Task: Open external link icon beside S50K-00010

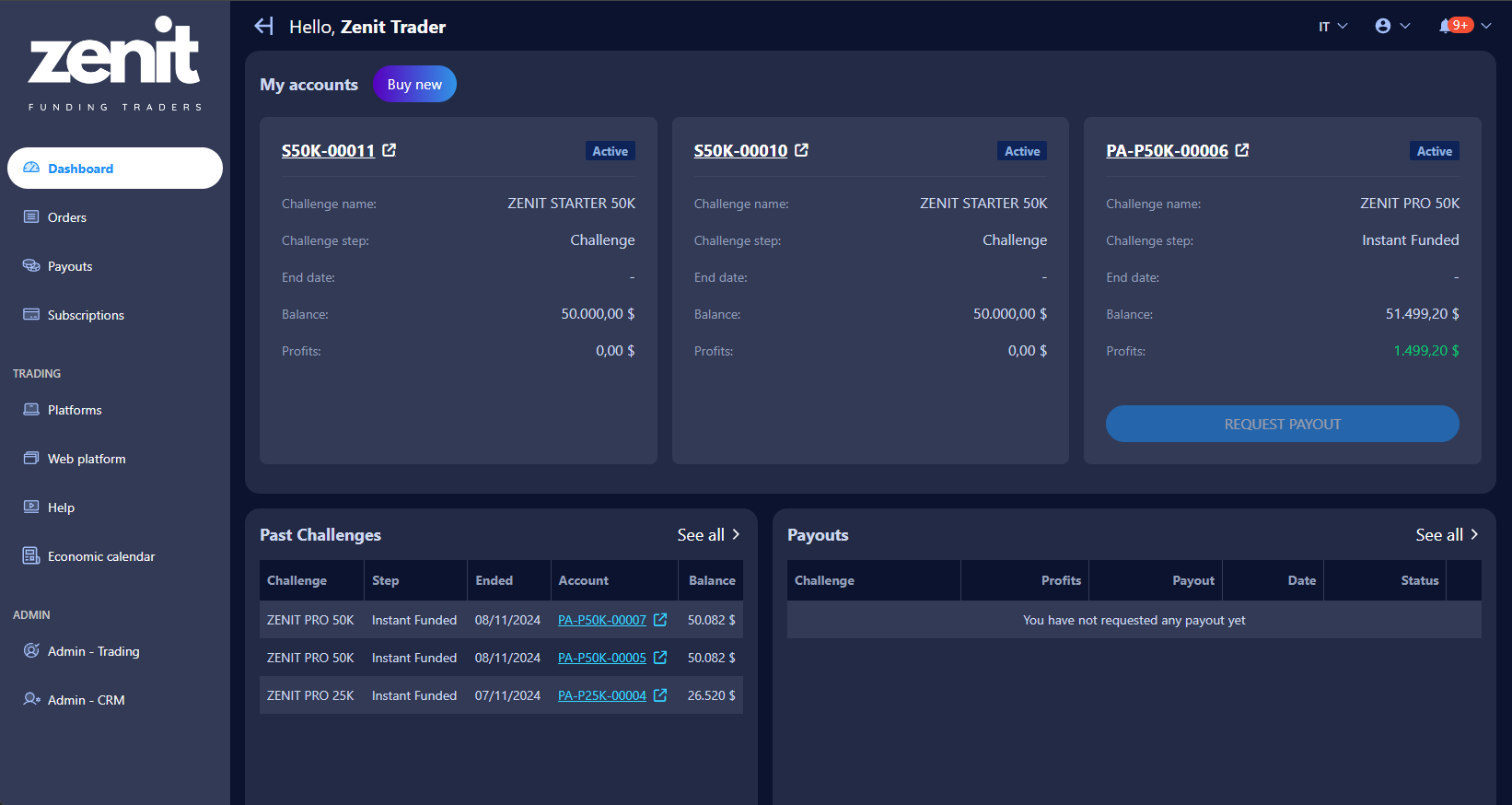Action: pyautogui.click(x=802, y=150)
